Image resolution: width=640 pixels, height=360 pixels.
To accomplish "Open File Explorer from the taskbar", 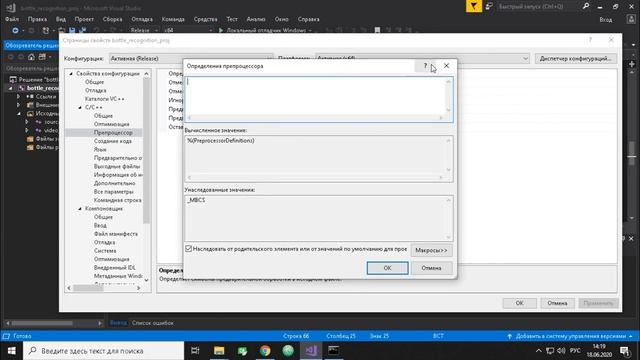I will (x=219, y=351).
